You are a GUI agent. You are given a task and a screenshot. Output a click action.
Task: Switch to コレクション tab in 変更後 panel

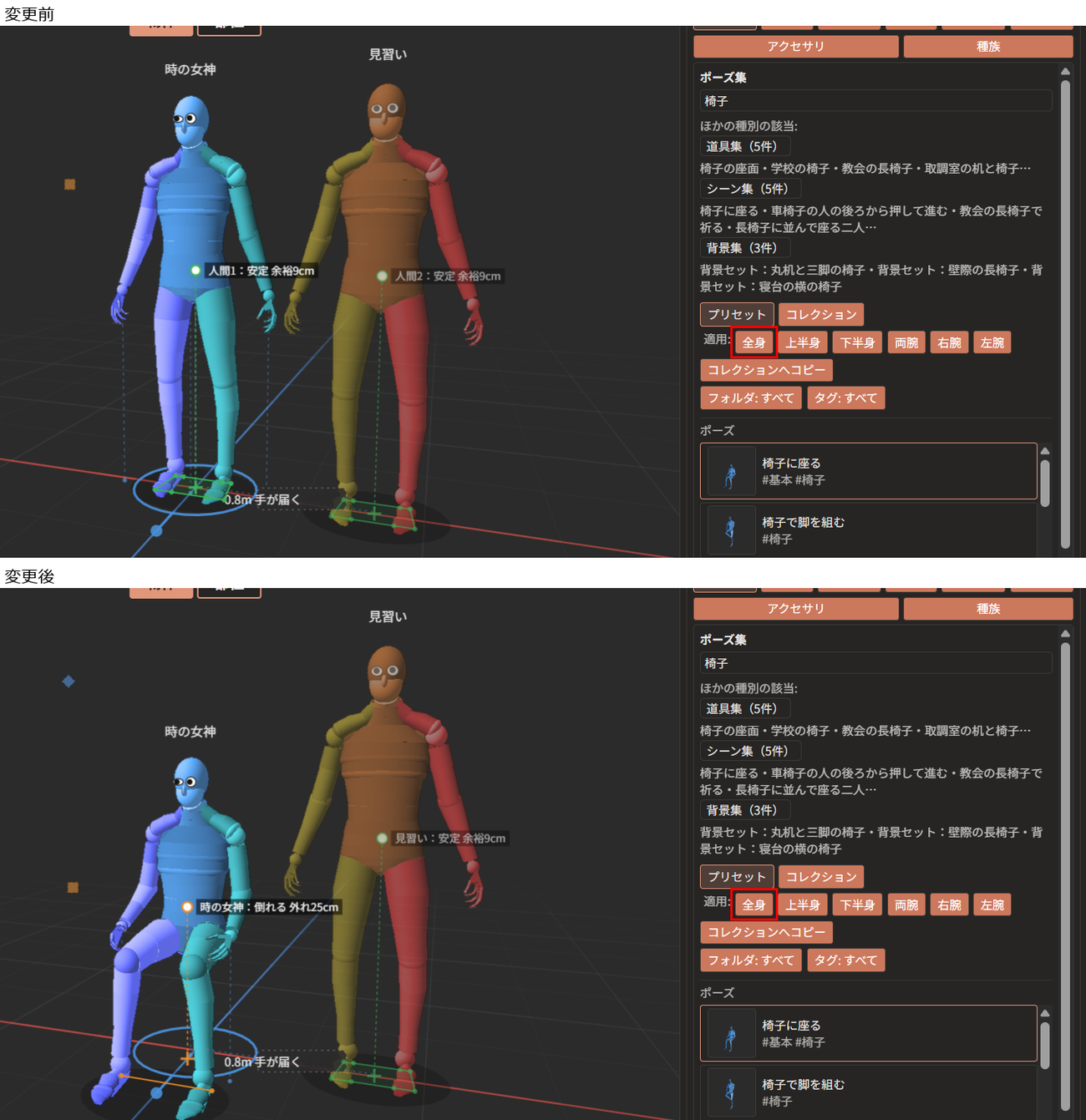coord(821,877)
